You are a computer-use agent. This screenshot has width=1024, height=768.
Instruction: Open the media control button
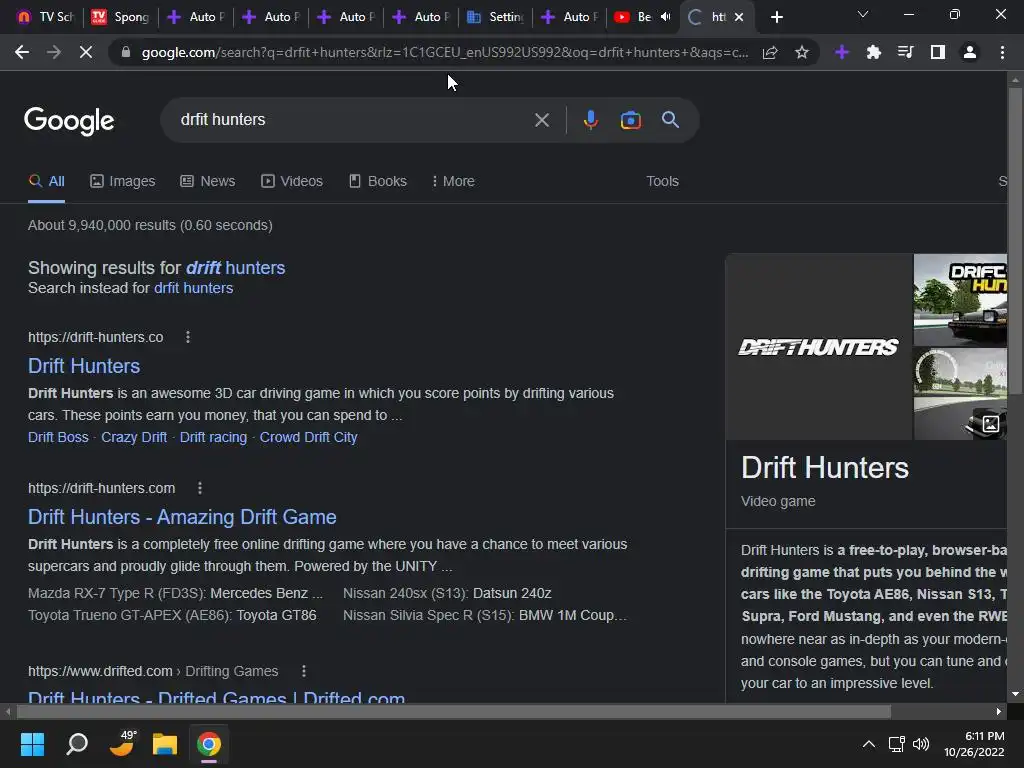[906, 52]
